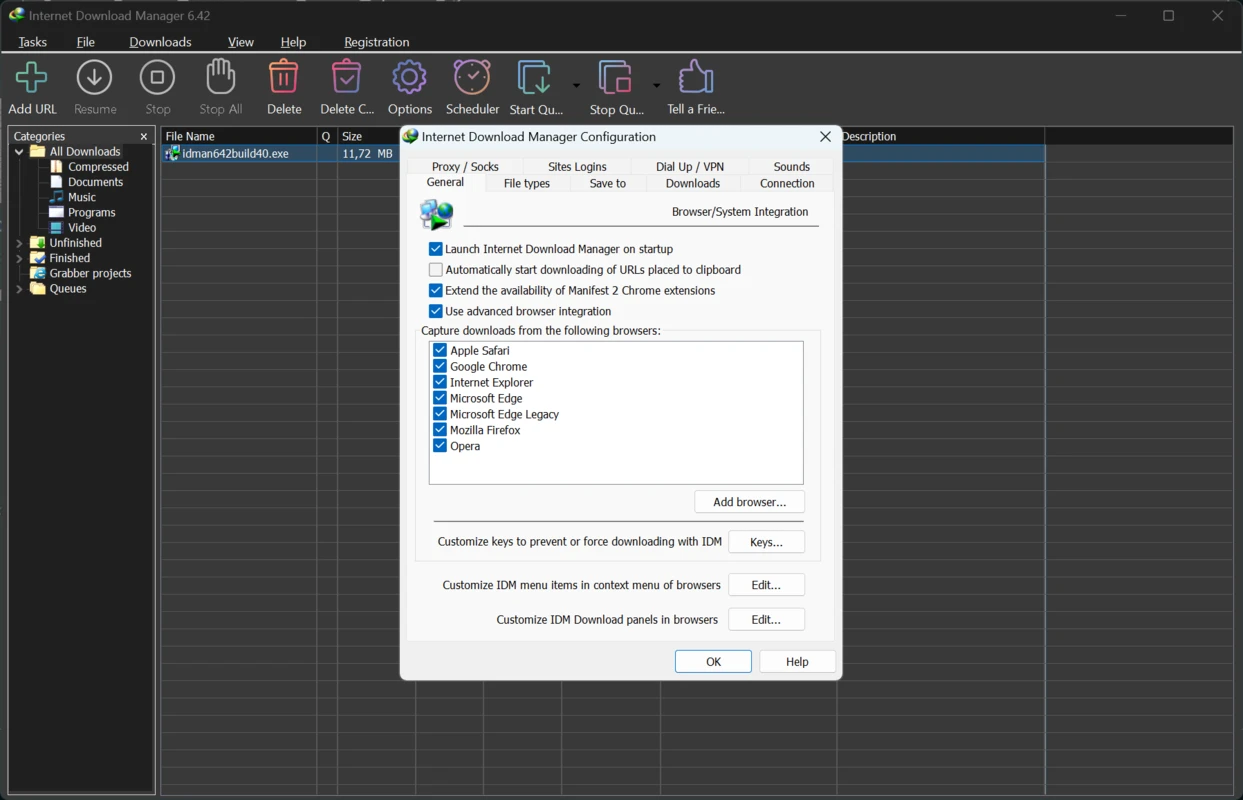Click the Add URL toolbar icon
Viewport: 1243px width, 800px height.
(32, 78)
